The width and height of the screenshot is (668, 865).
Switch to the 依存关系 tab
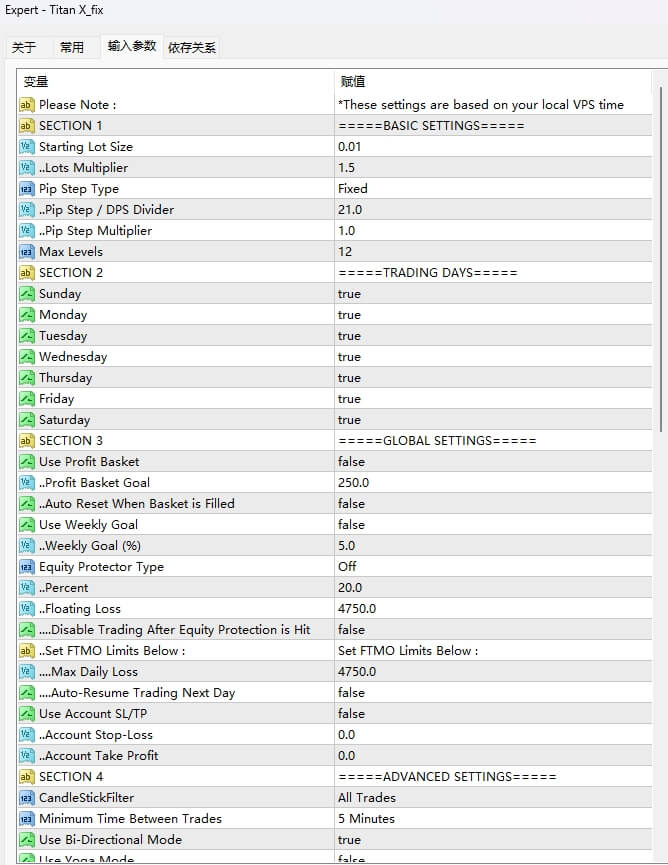[192, 47]
